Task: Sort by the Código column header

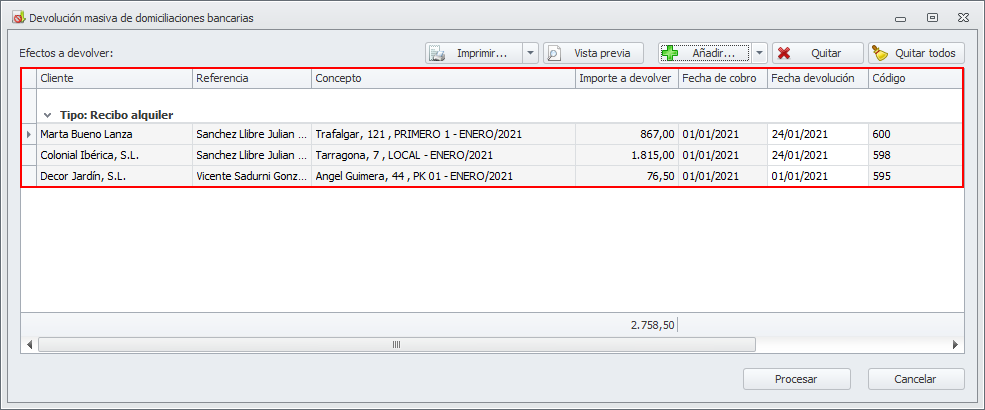Action: pos(916,78)
